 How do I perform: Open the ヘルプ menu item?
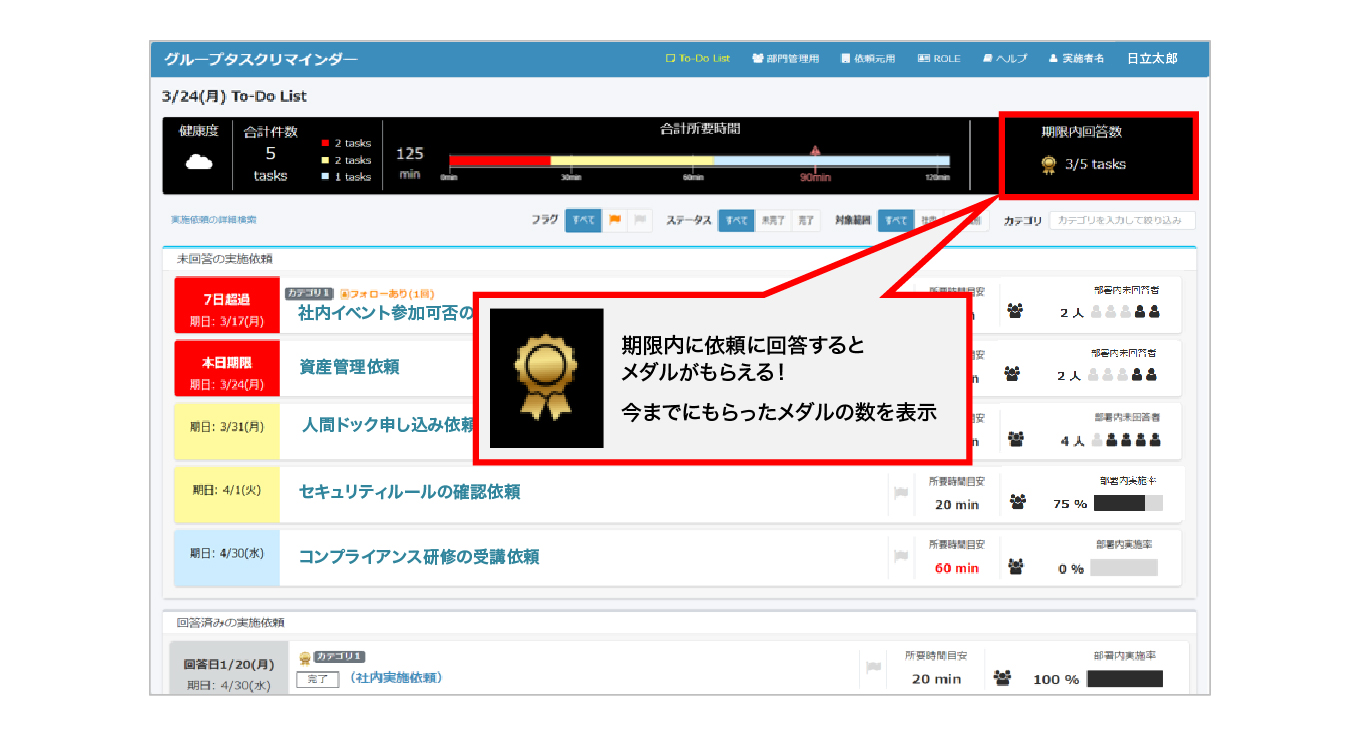(x=1005, y=59)
